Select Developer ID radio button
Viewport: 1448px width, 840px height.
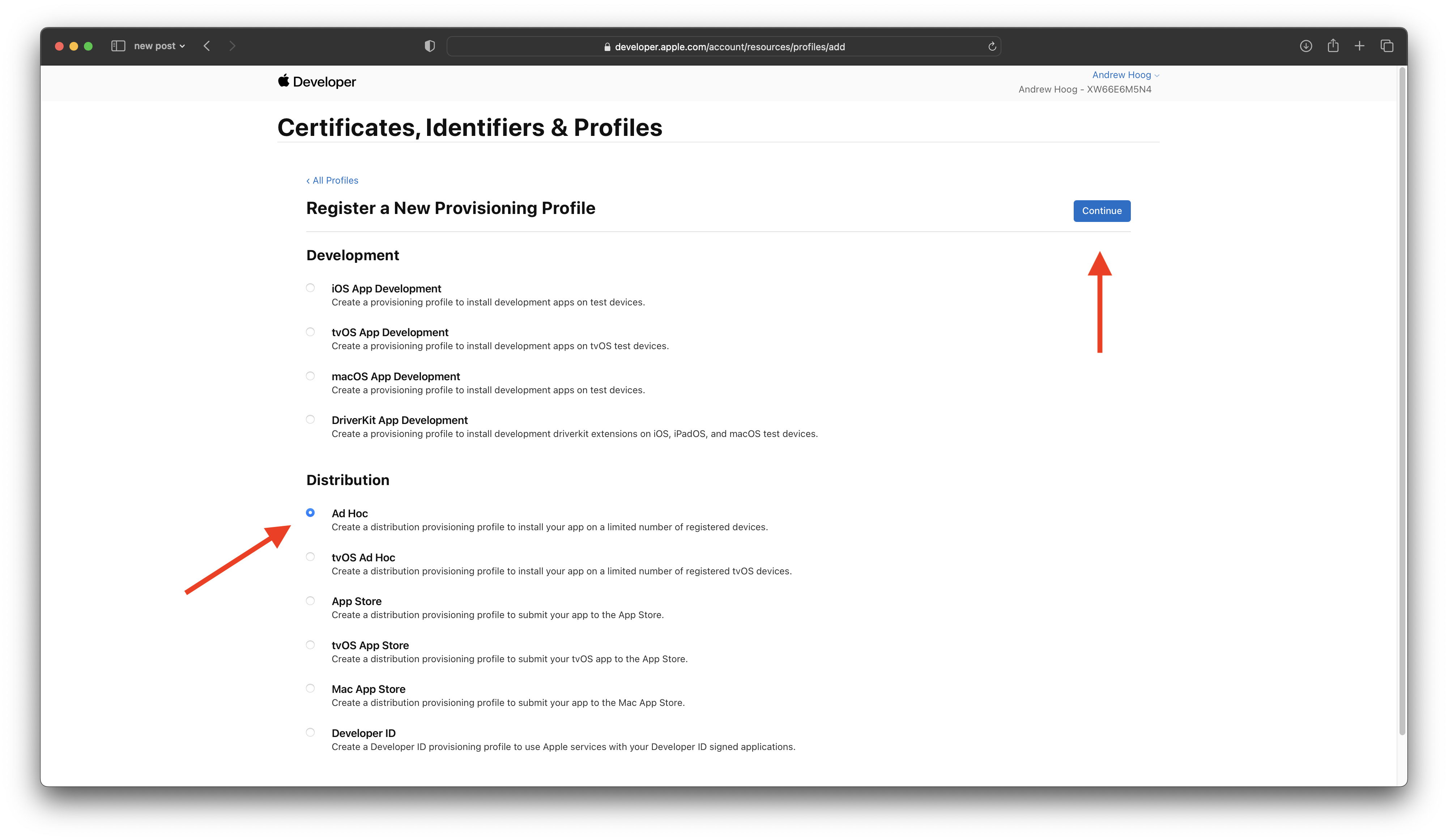(310, 733)
